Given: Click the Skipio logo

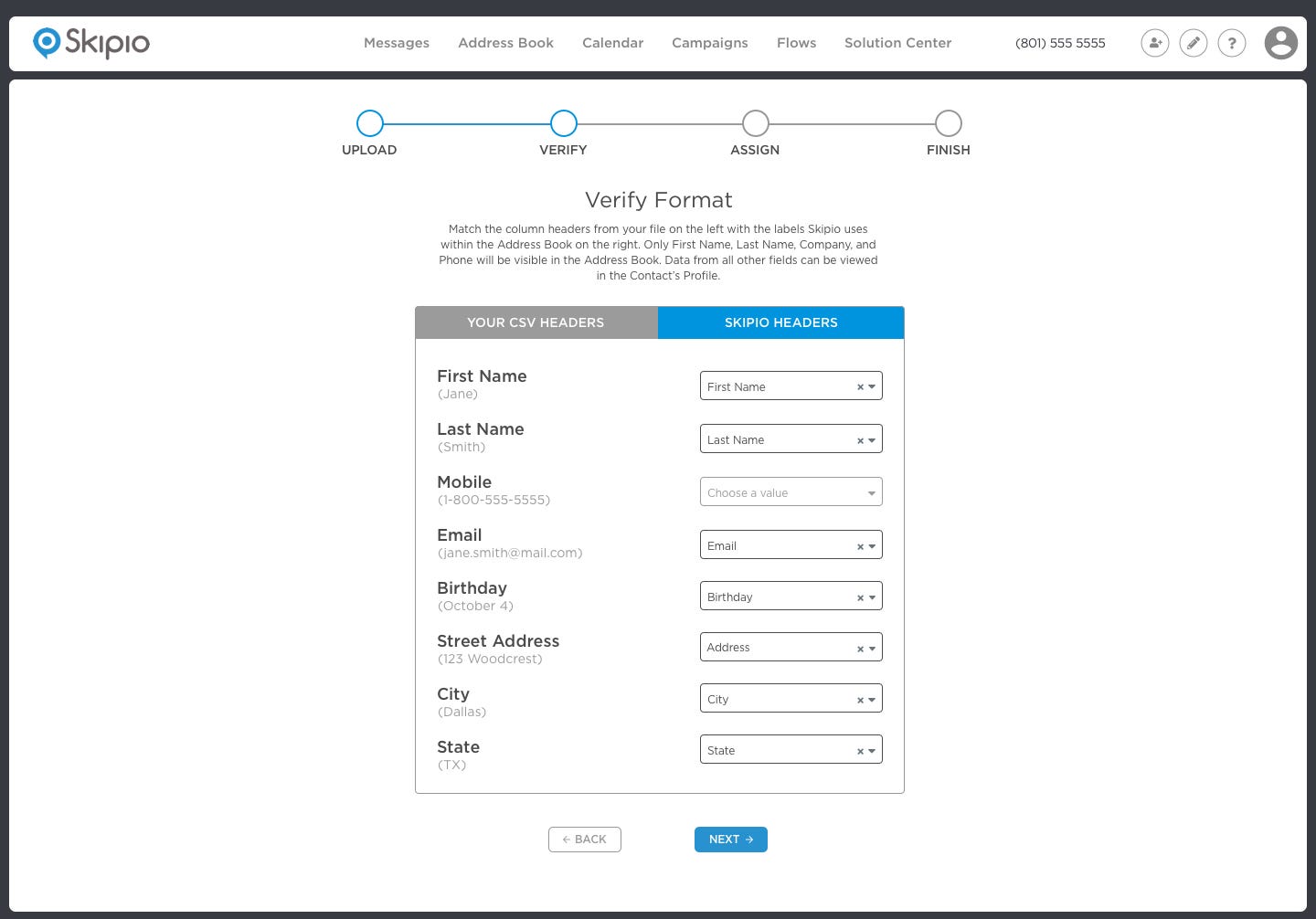Looking at the screenshot, I should click(91, 43).
